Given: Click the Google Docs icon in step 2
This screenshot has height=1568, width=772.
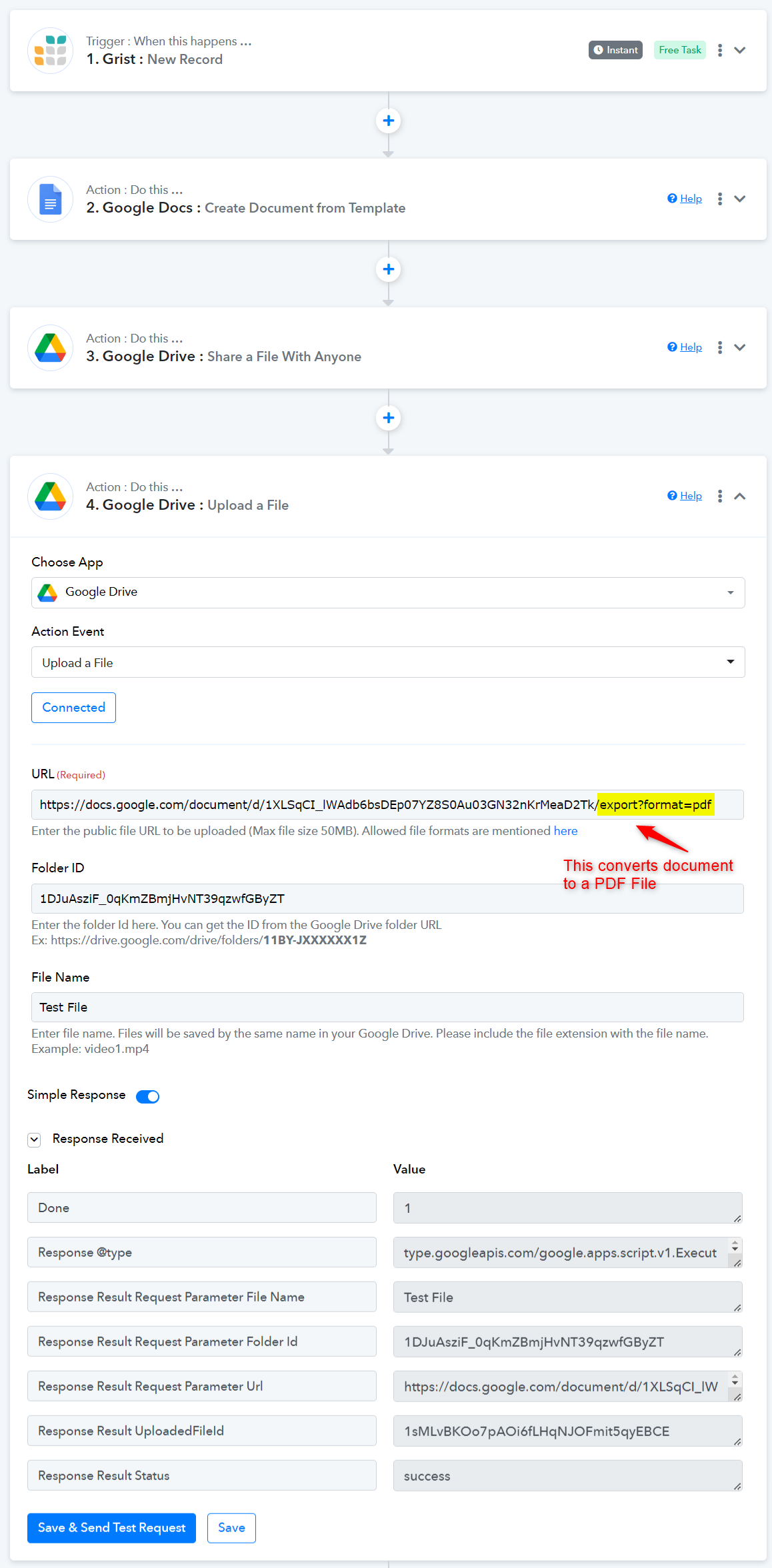Looking at the screenshot, I should click(51, 199).
